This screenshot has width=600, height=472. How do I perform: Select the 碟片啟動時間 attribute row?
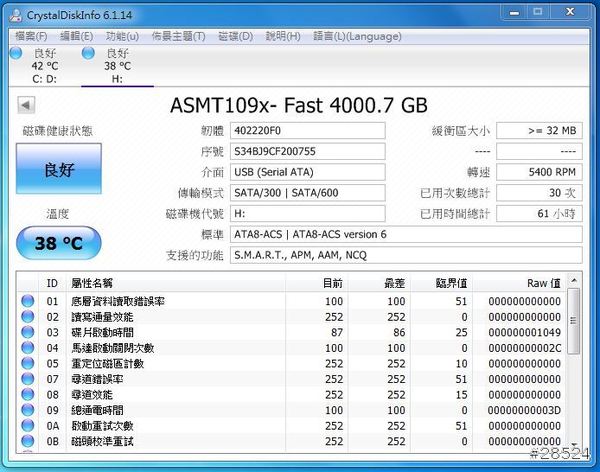[292, 332]
